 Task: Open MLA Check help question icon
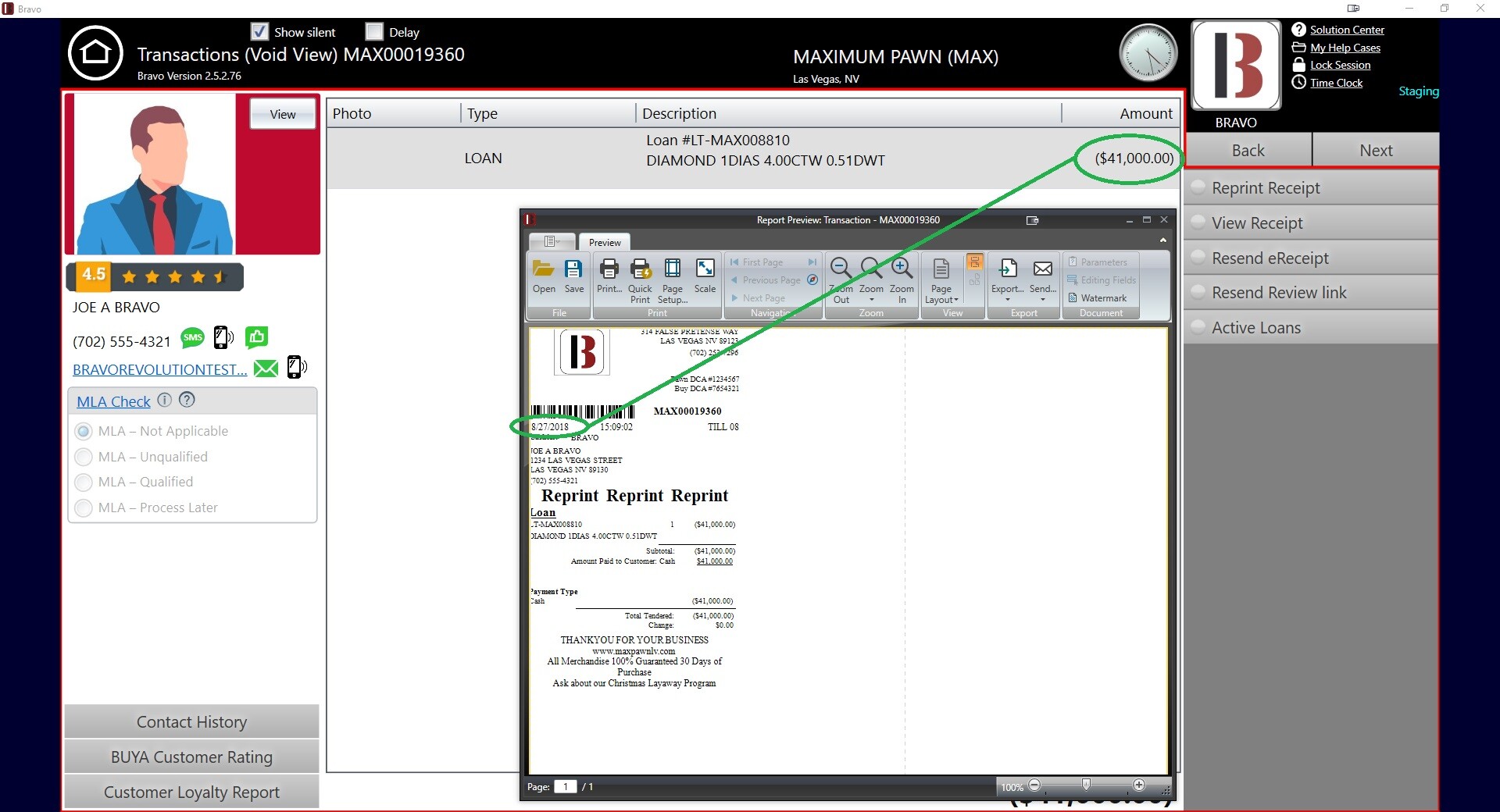pos(187,400)
